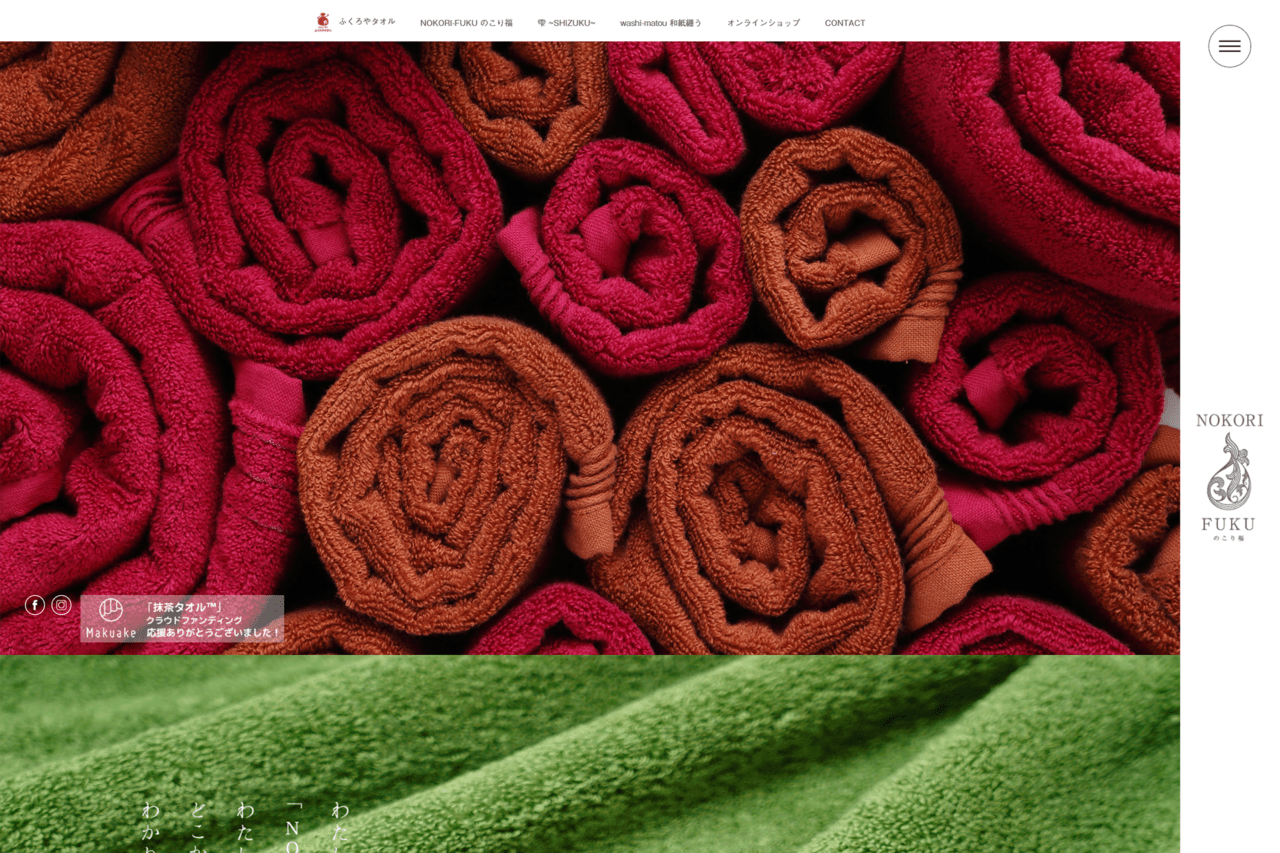Open the NOKORI-FUKU のこり福 menu item
This screenshot has width=1280, height=853.
coord(466,23)
